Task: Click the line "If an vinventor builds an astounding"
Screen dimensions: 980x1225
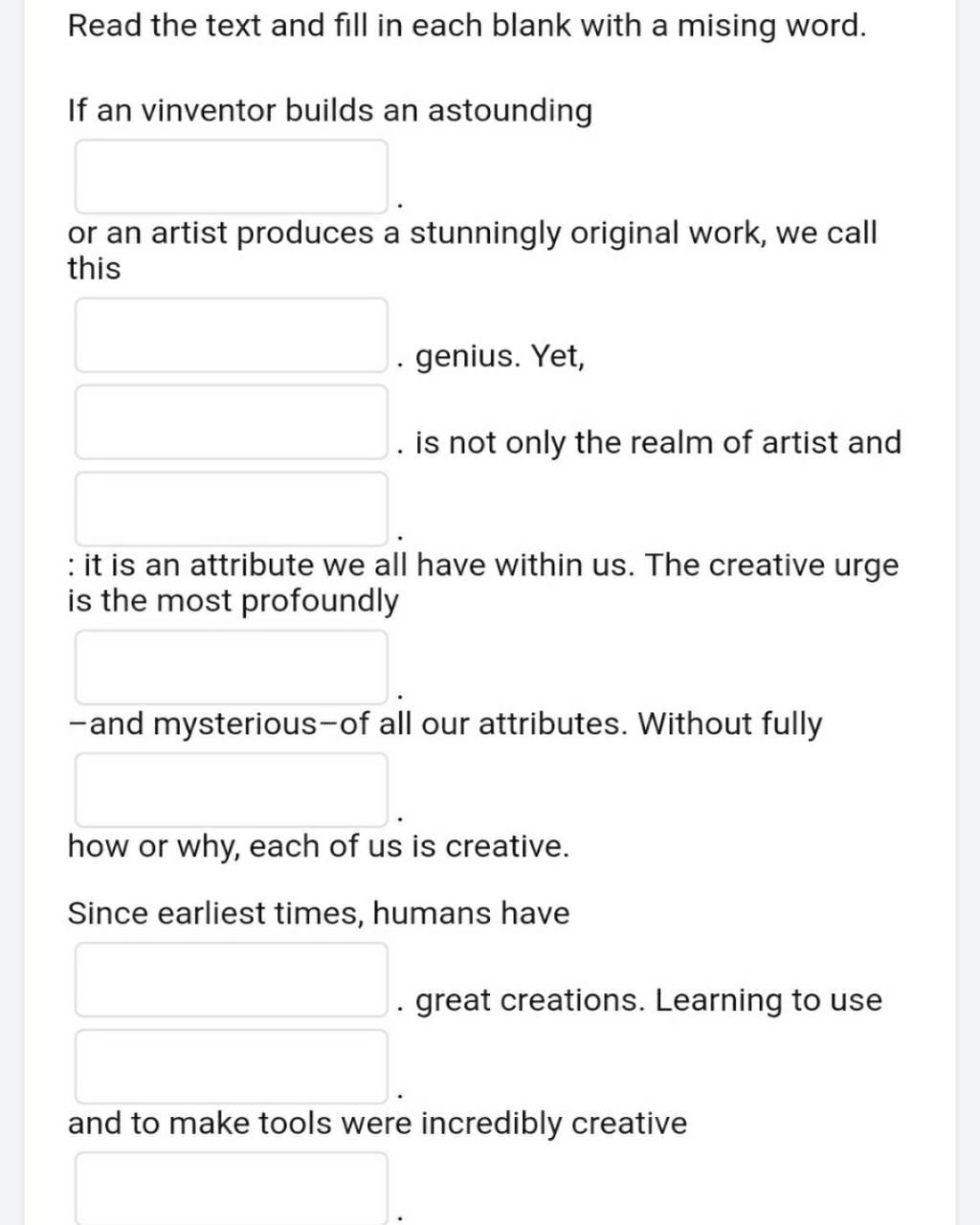Action: [330, 111]
